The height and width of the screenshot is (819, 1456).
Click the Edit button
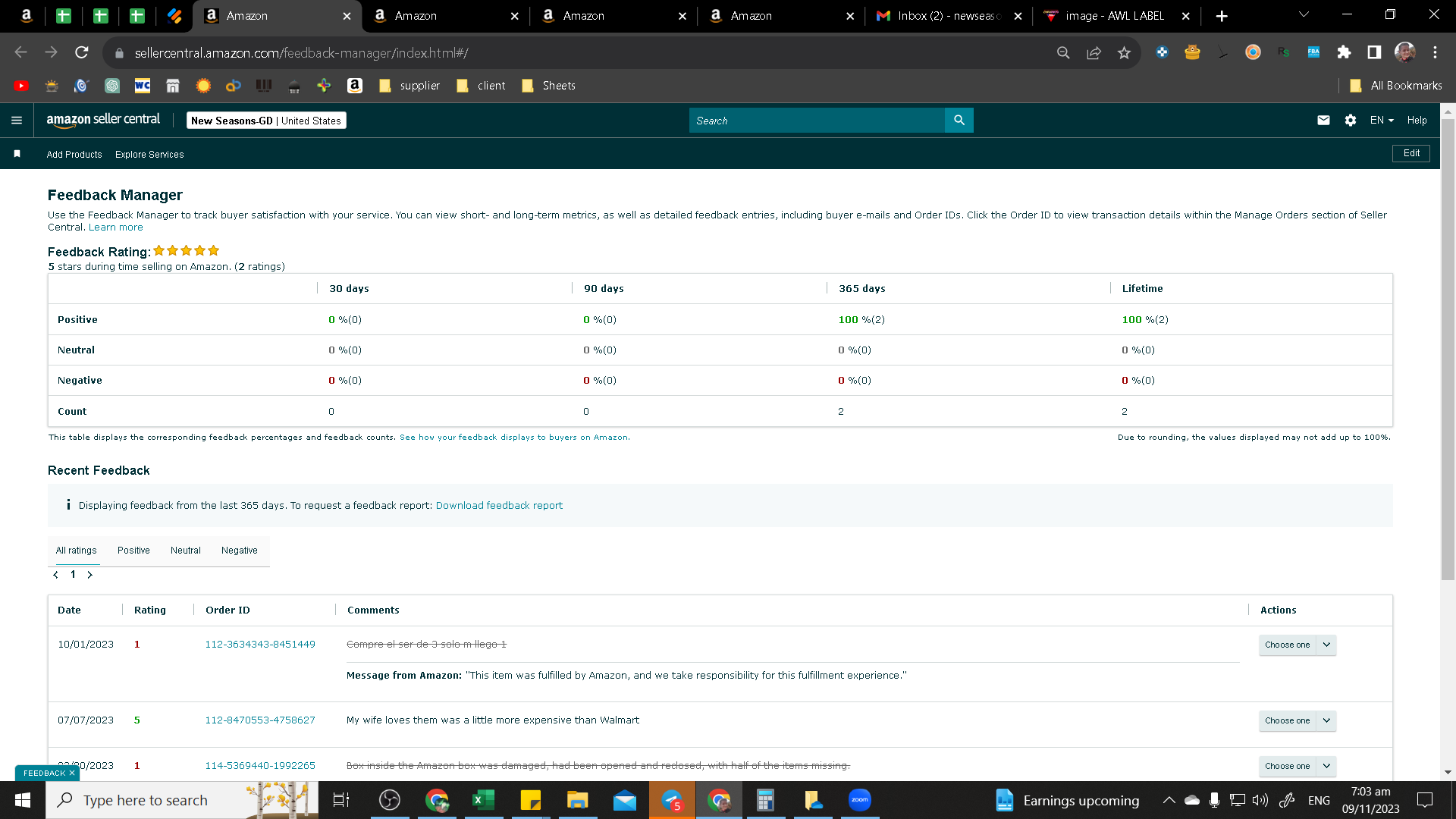pos(1411,153)
